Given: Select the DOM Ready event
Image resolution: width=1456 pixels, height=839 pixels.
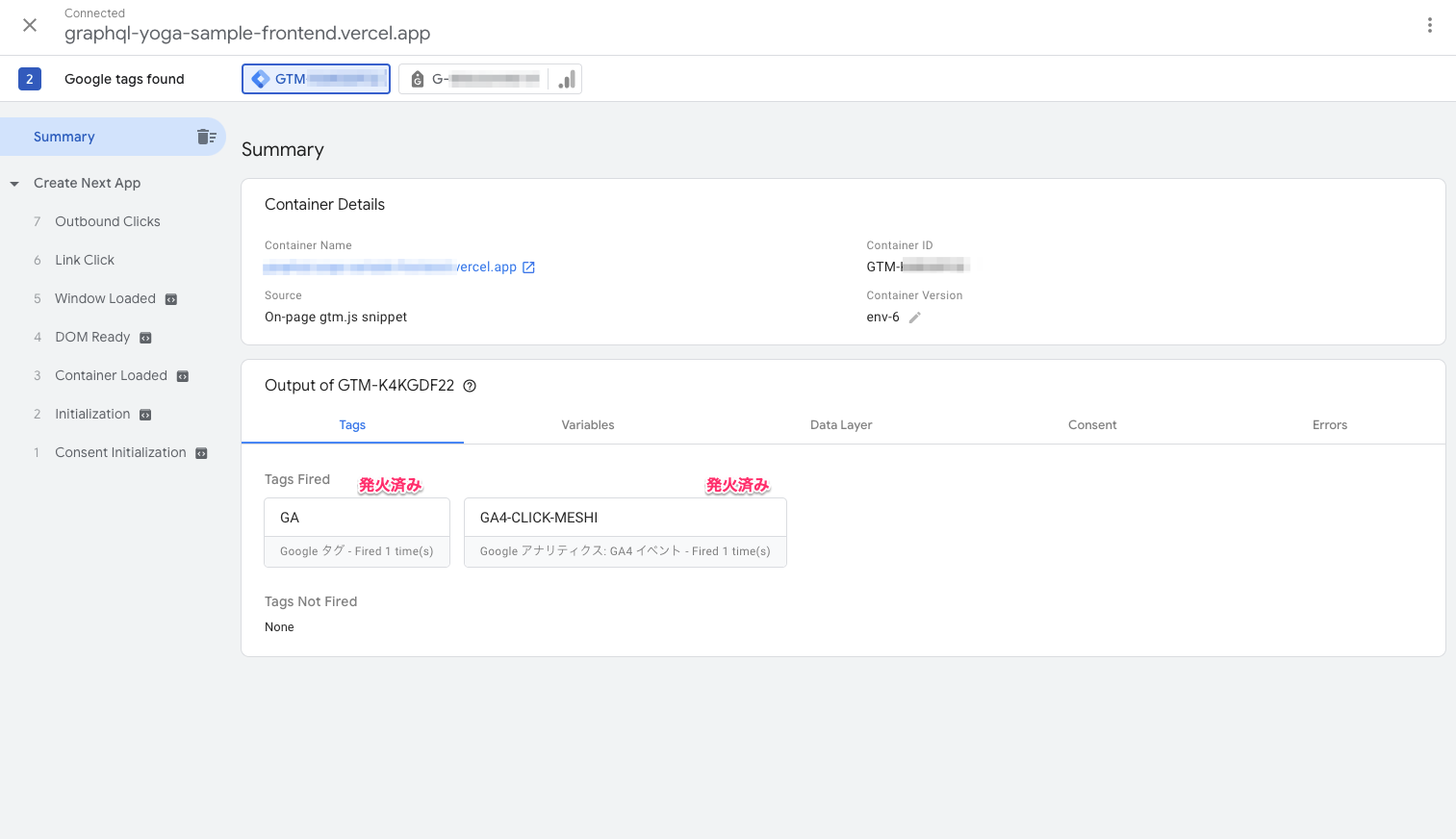Looking at the screenshot, I should tap(92, 337).
